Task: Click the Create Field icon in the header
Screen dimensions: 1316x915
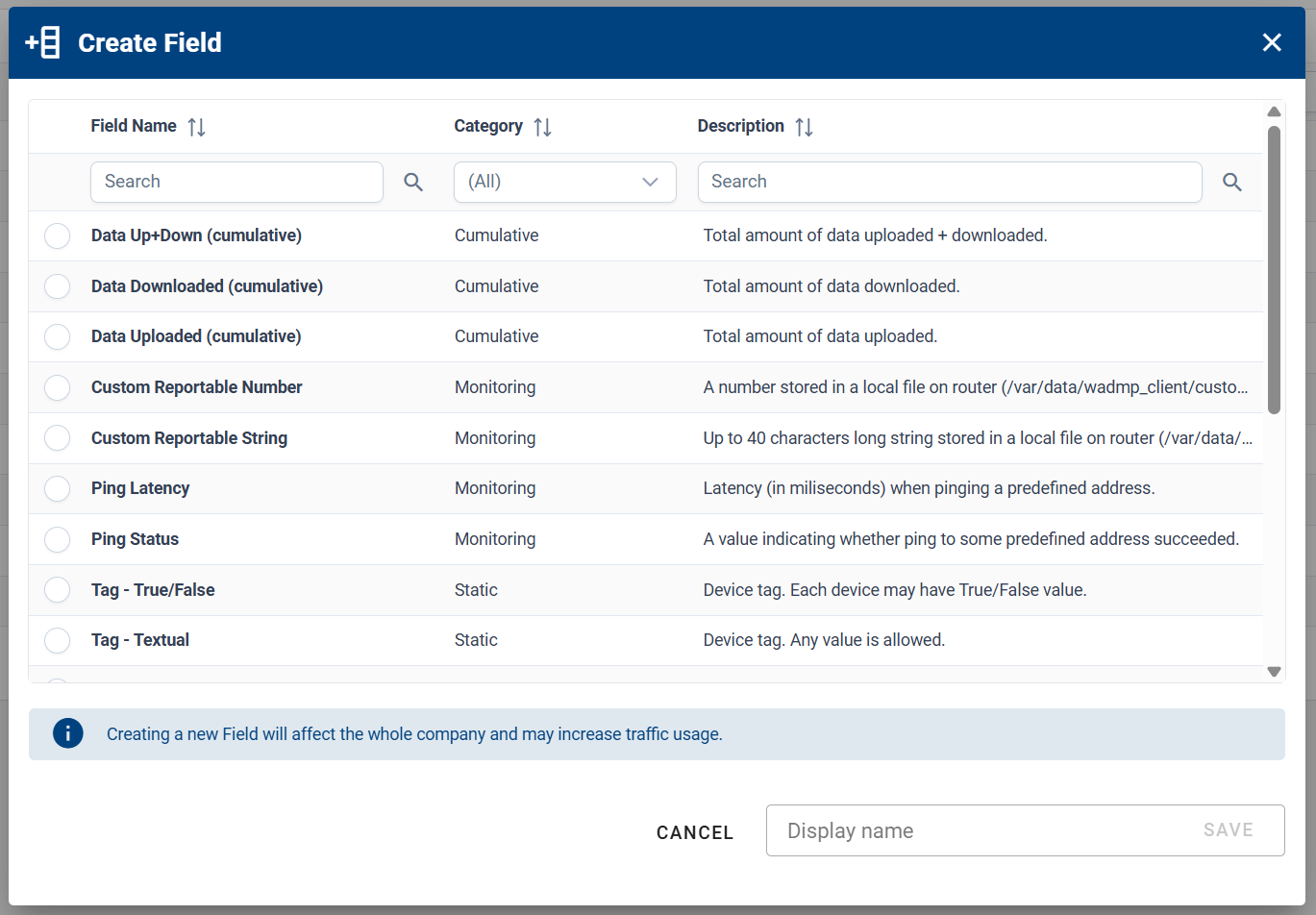Action: click(x=43, y=42)
